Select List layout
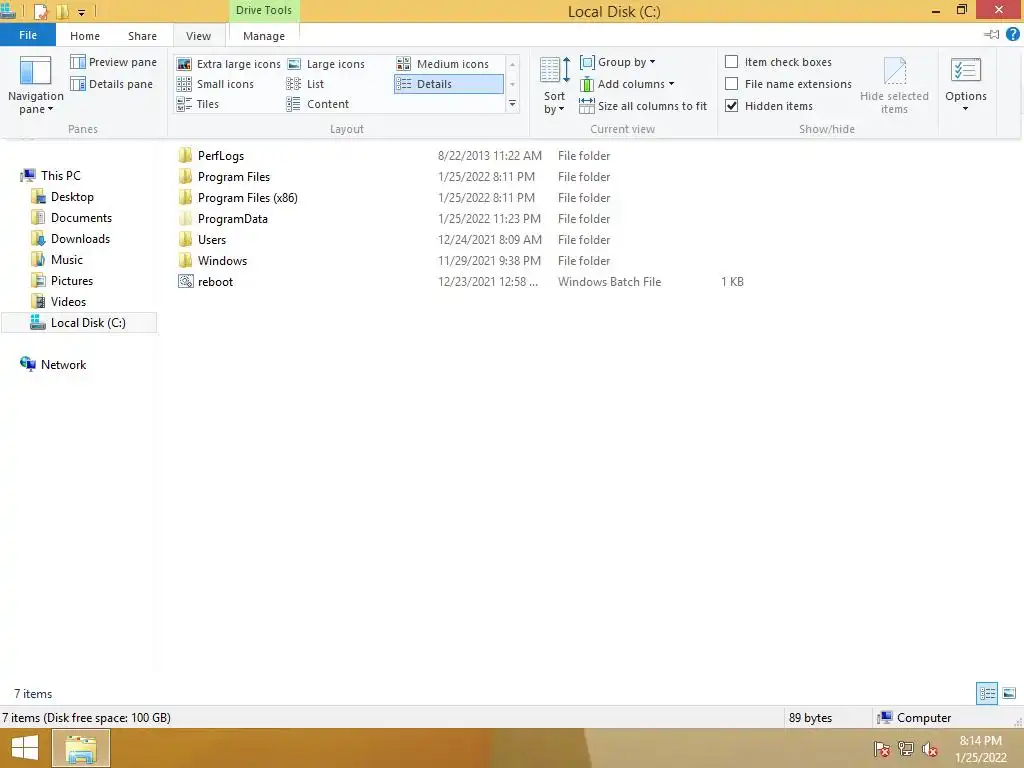Viewport: 1024px width, 768px height. pos(306,84)
